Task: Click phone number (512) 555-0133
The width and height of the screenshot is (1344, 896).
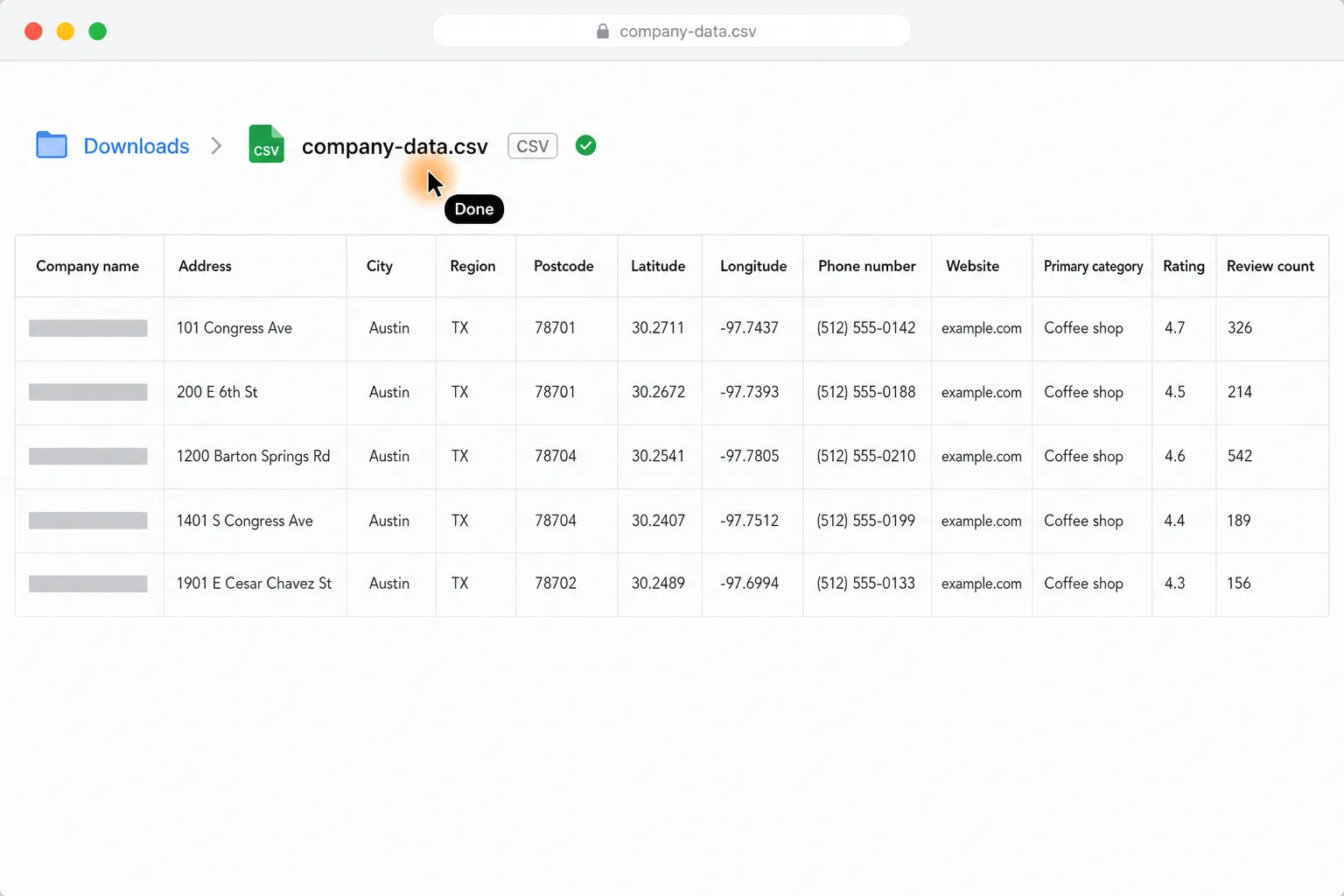Action: pyautogui.click(x=866, y=584)
